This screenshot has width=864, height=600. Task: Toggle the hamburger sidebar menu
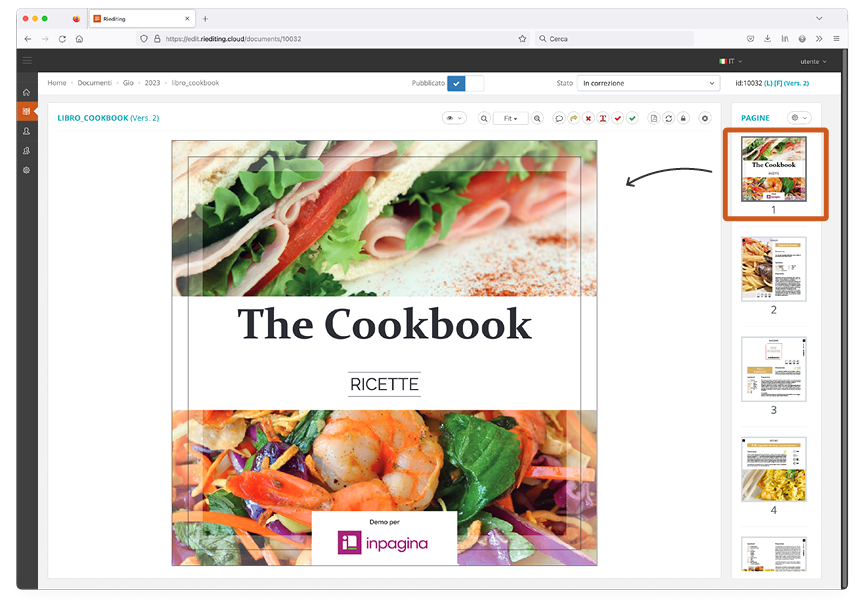click(27, 61)
